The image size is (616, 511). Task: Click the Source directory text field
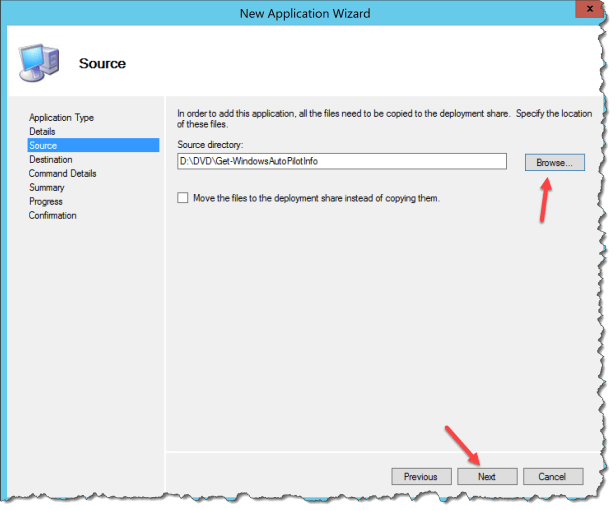point(341,162)
